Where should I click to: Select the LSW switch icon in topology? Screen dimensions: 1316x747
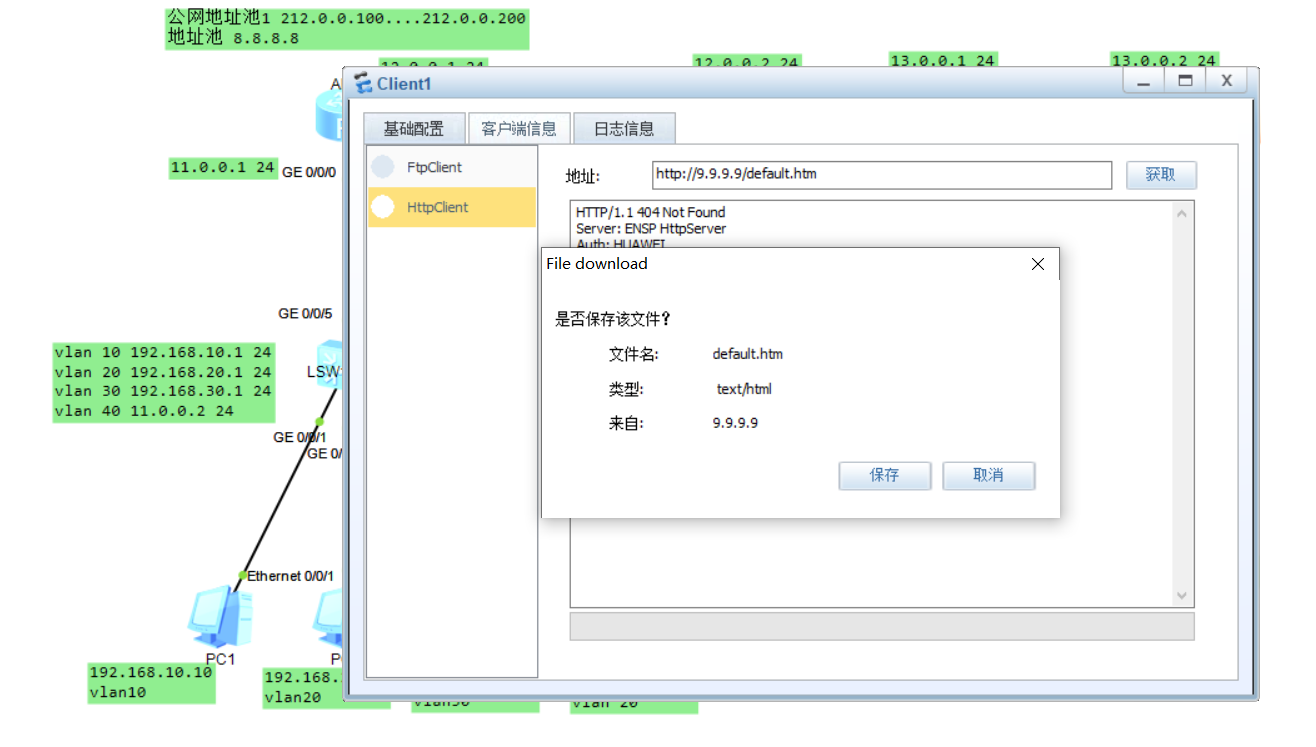(330, 364)
